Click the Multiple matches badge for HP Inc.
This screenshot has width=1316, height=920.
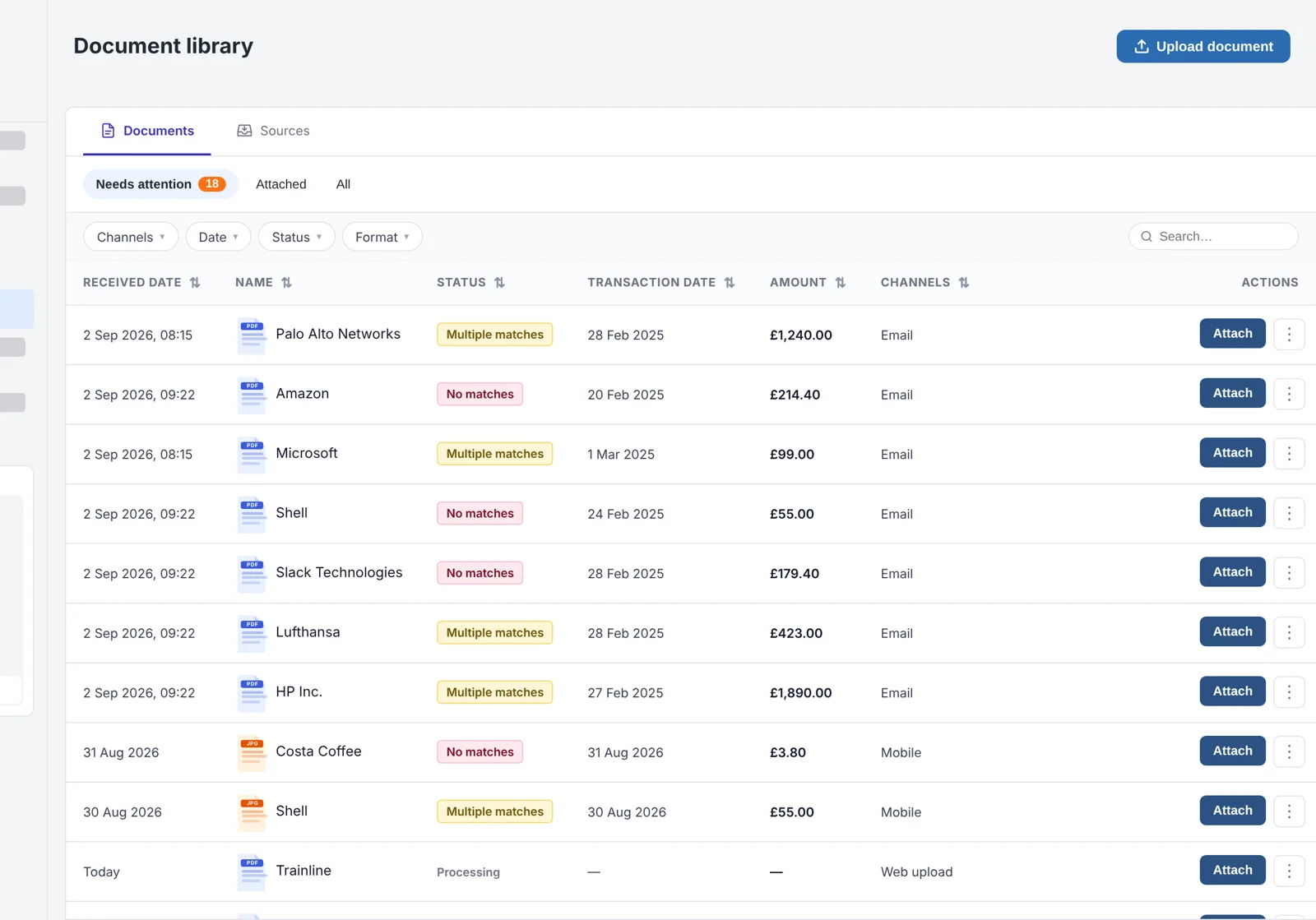pos(495,692)
